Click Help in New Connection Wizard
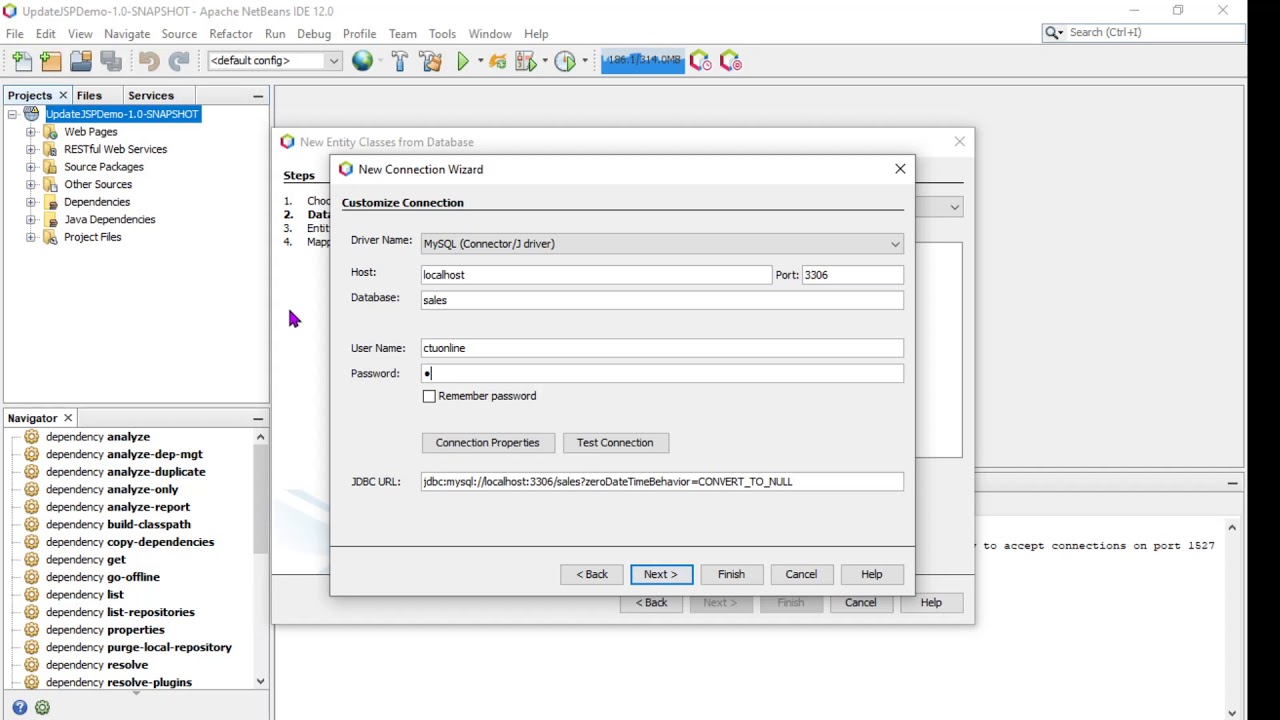Image resolution: width=1280 pixels, height=720 pixels. pos(872,574)
